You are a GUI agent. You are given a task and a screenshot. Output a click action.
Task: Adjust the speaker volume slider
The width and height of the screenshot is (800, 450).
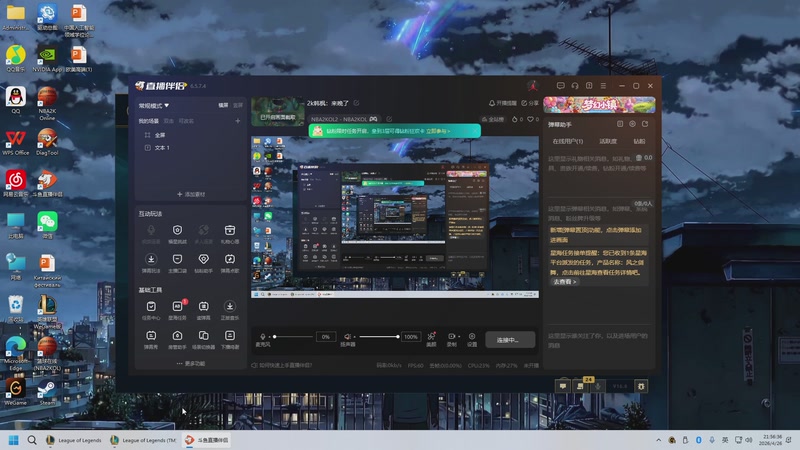point(379,337)
